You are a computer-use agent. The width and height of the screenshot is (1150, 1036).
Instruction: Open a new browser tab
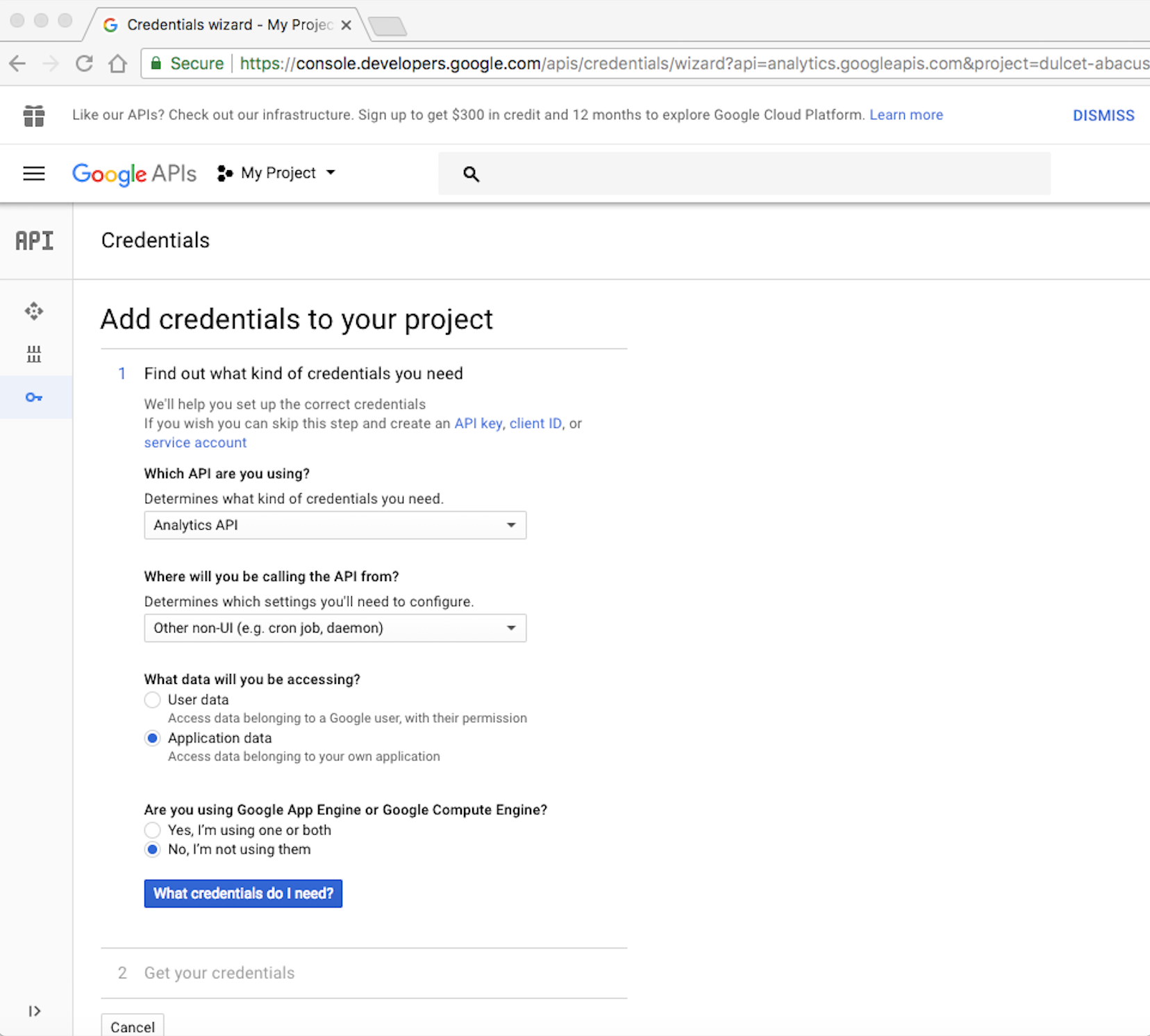[x=387, y=26]
